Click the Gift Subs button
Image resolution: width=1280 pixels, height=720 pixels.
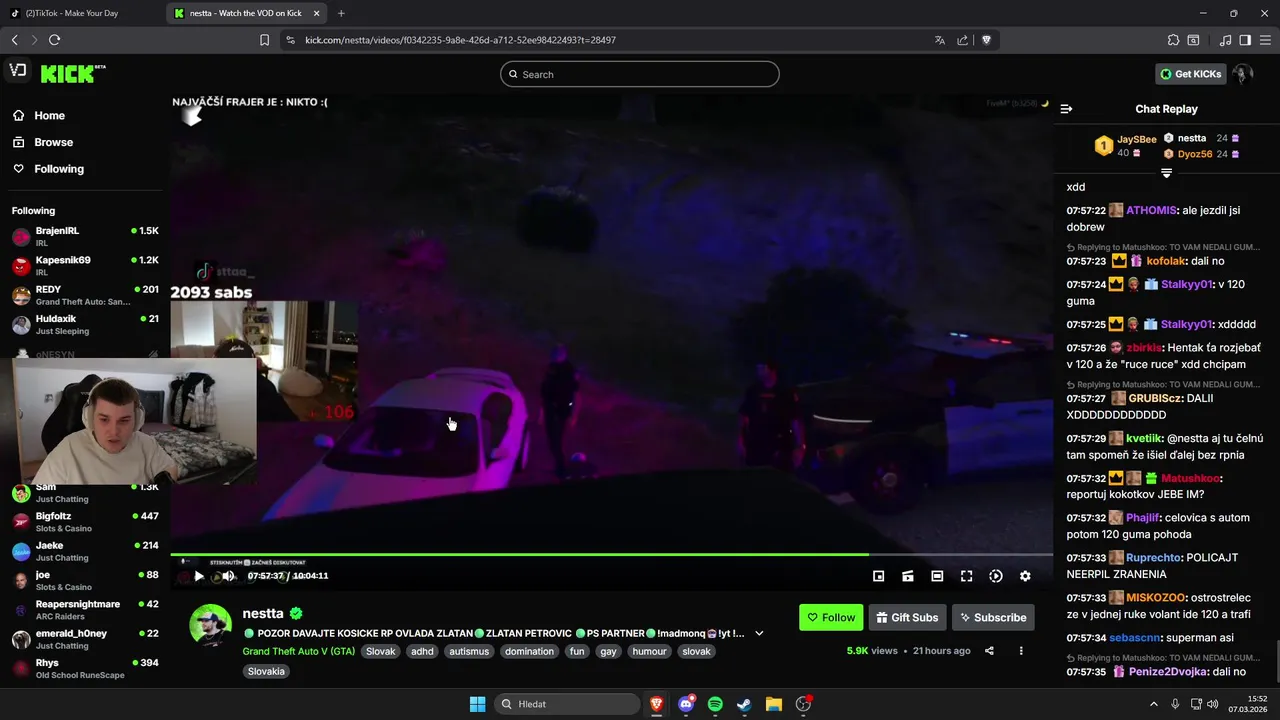click(907, 617)
